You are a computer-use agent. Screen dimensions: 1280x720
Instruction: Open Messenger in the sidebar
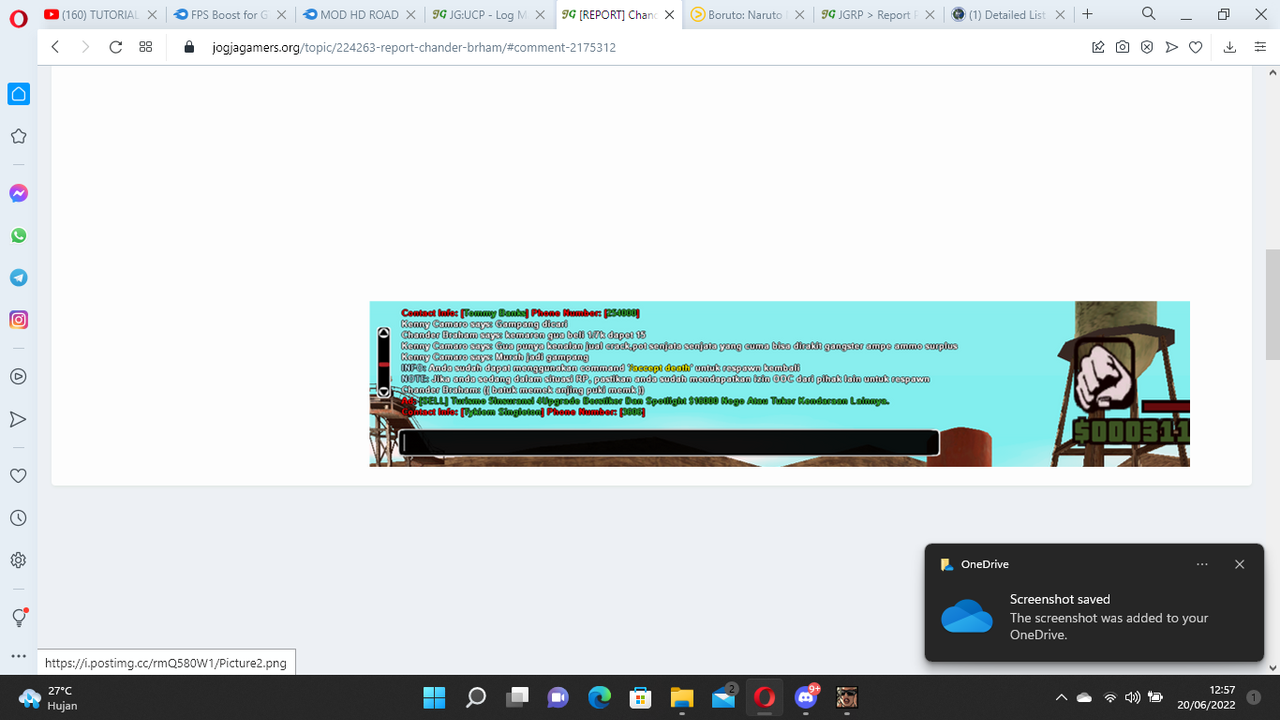pyautogui.click(x=18, y=193)
